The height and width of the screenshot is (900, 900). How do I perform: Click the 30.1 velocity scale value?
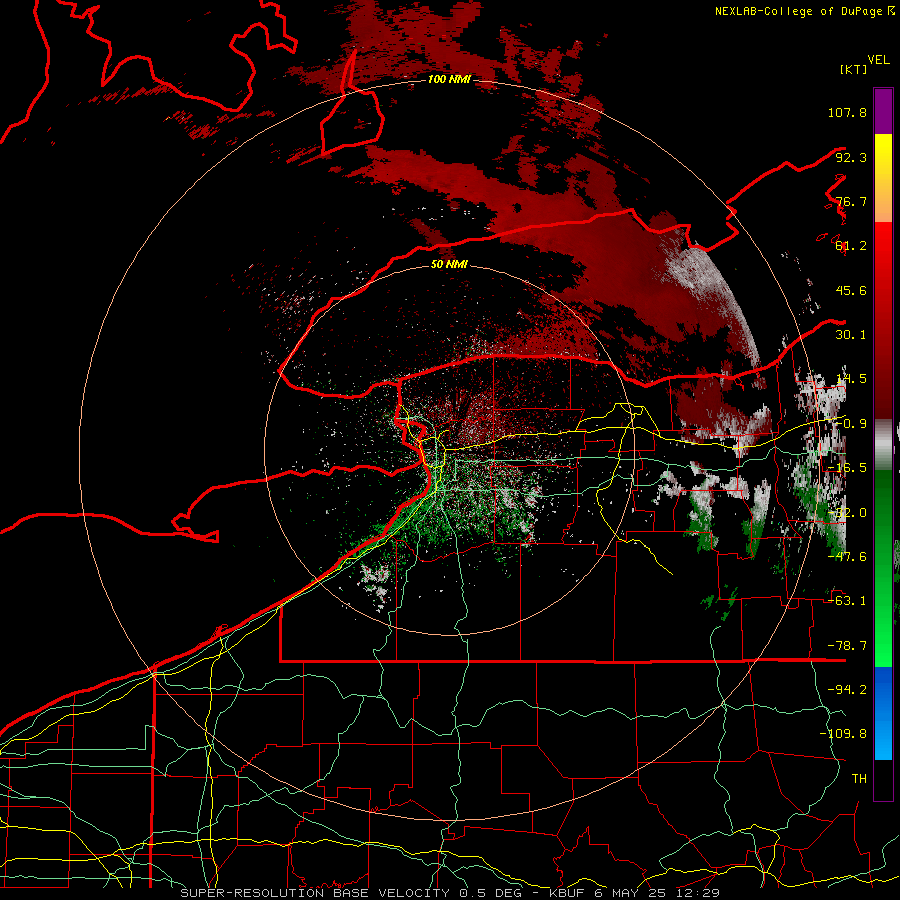[x=851, y=335]
